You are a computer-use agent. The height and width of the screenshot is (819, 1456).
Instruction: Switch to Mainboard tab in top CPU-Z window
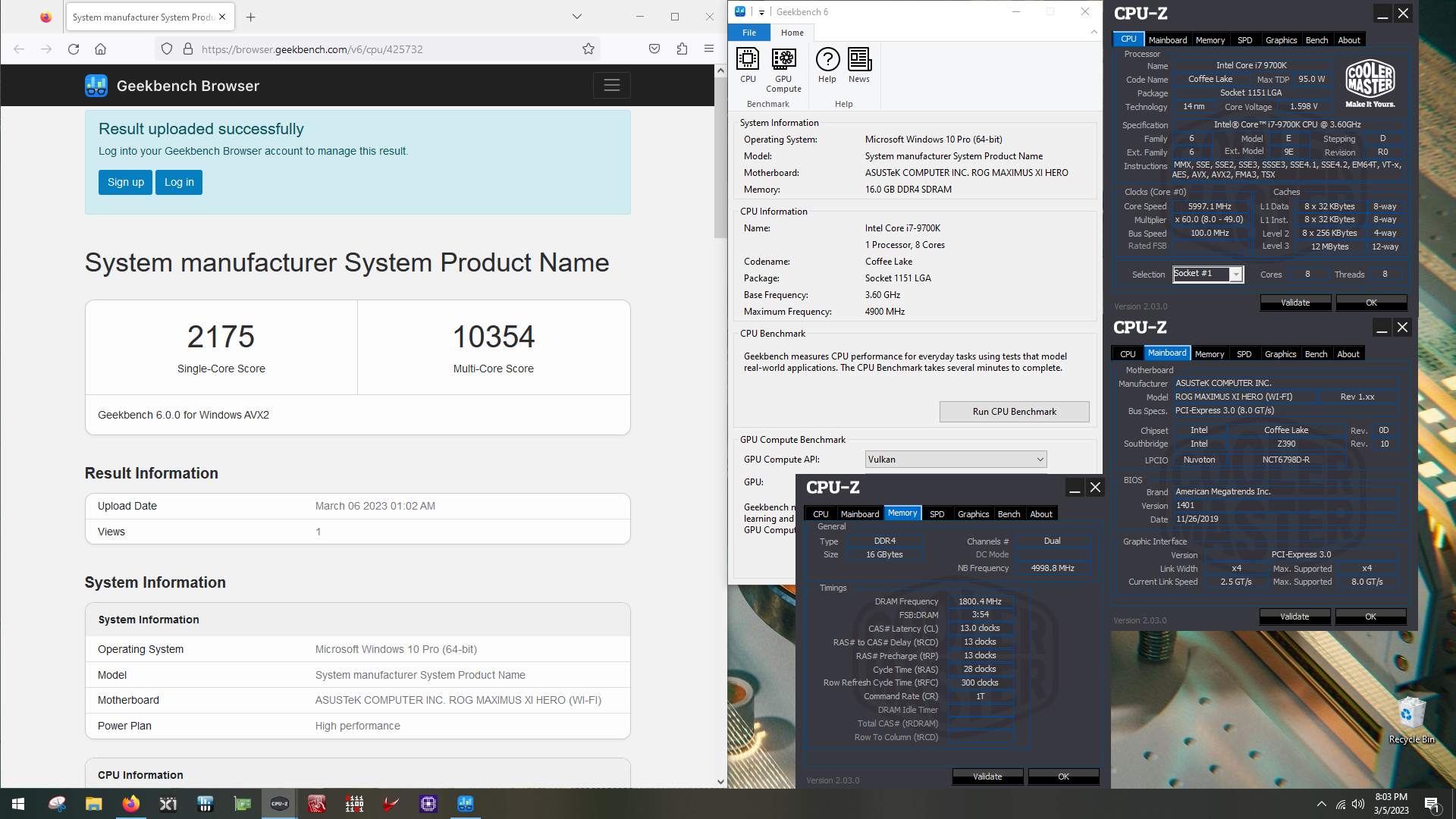(1167, 40)
